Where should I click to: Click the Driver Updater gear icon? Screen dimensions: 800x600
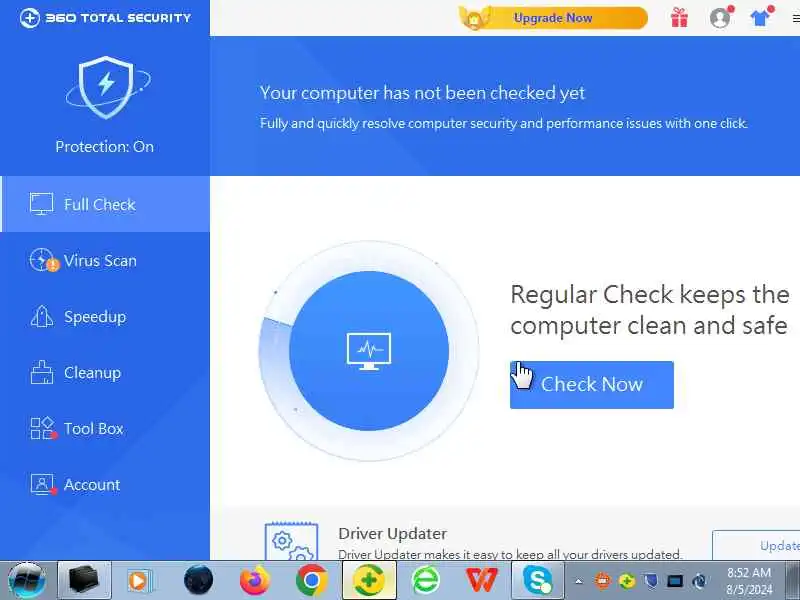pos(291,542)
